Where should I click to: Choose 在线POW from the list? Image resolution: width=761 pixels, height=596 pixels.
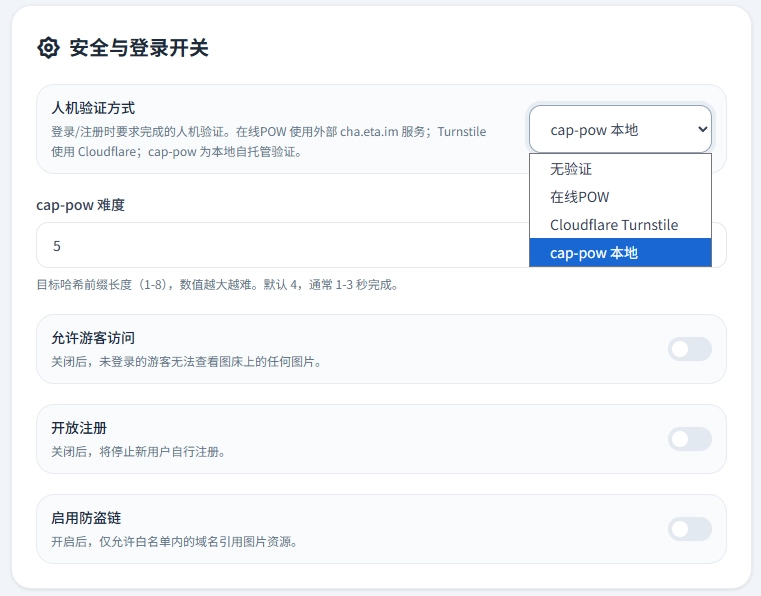pos(620,197)
